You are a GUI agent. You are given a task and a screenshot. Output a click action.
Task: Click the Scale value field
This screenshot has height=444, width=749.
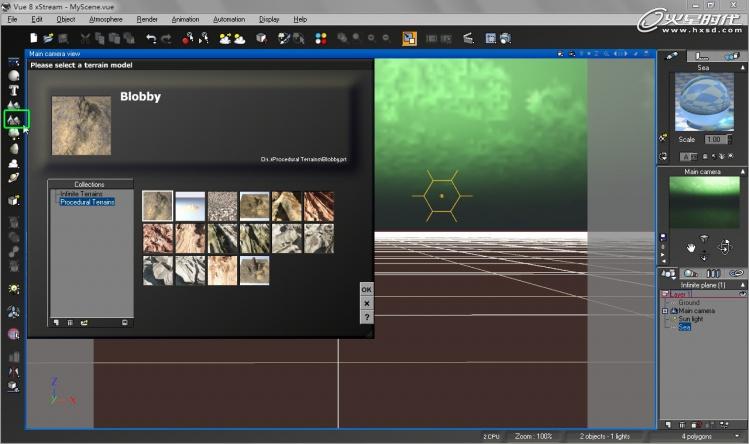point(715,140)
